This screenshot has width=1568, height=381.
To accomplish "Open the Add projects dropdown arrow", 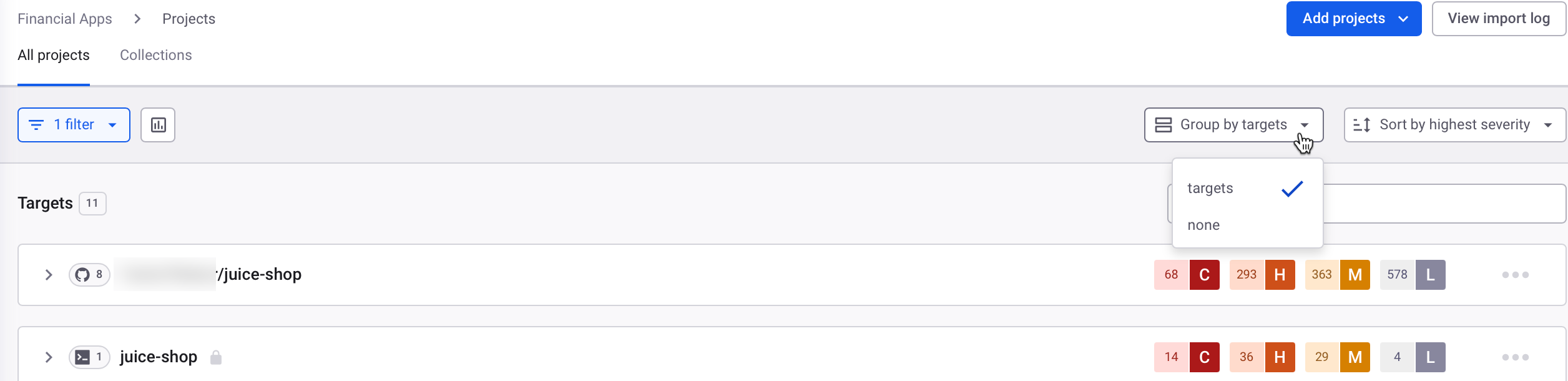I will 1402,18.
